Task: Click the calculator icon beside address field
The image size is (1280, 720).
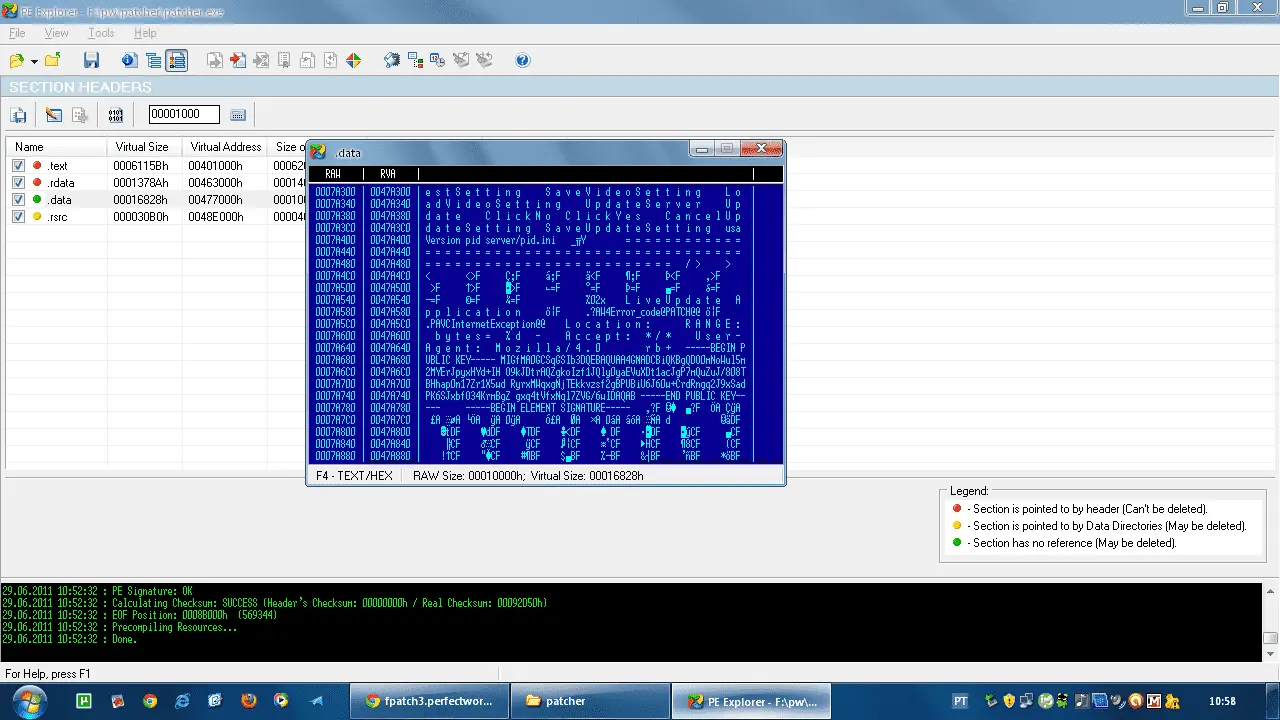Action: click(x=237, y=115)
